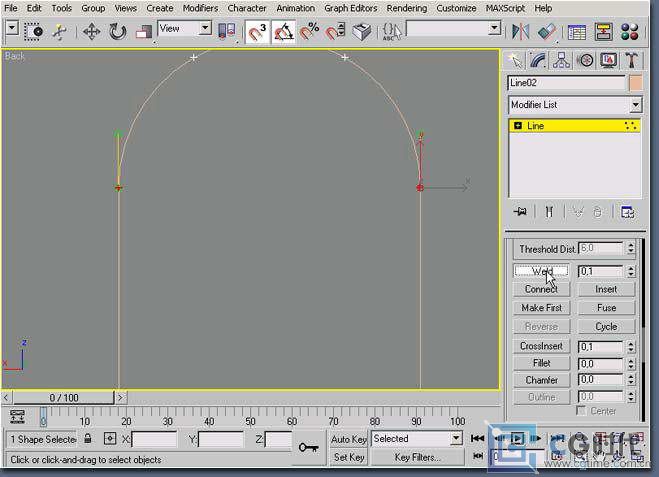Open the Customize menu
The height and width of the screenshot is (477, 659).
coord(456,8)
